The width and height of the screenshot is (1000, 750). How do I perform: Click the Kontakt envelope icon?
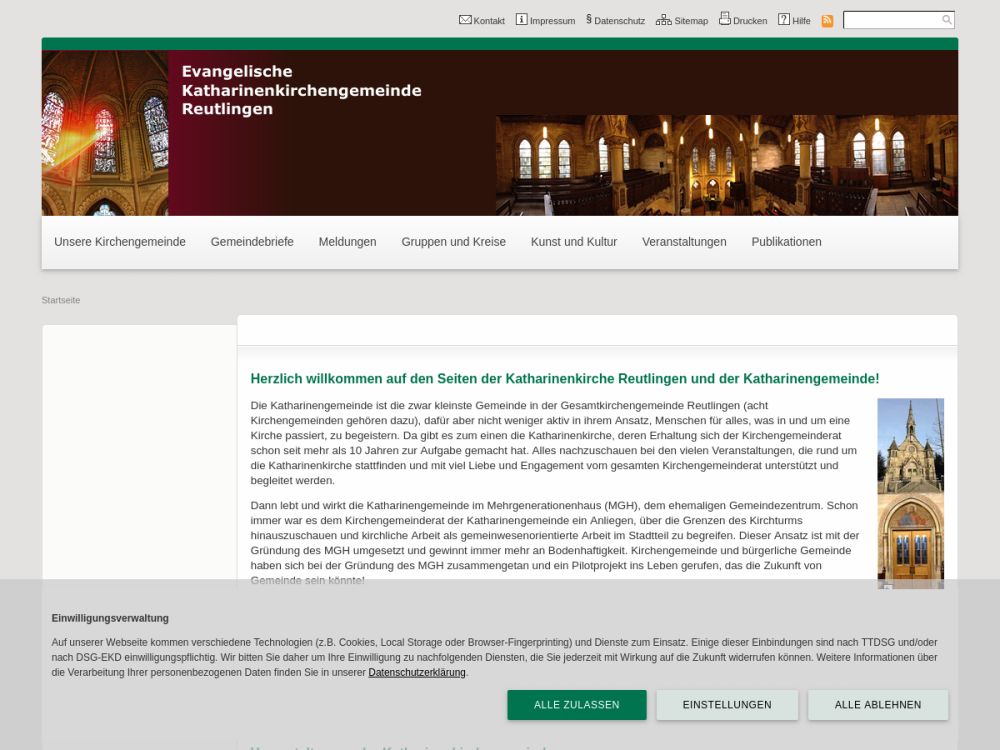[x=465, y=20]
